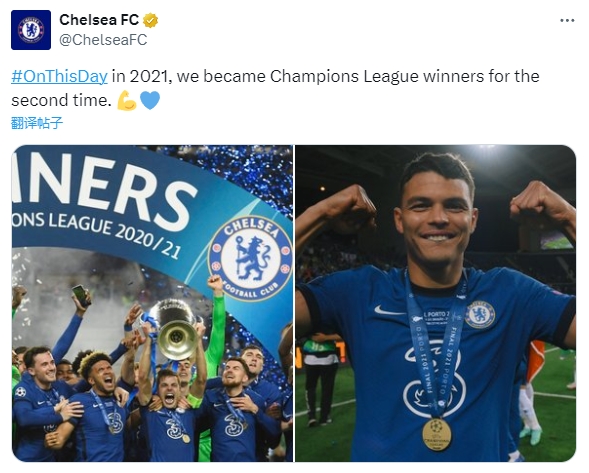589x473 pixels.
Task: Open the right photo of player flexing
Action: (436, 303)
